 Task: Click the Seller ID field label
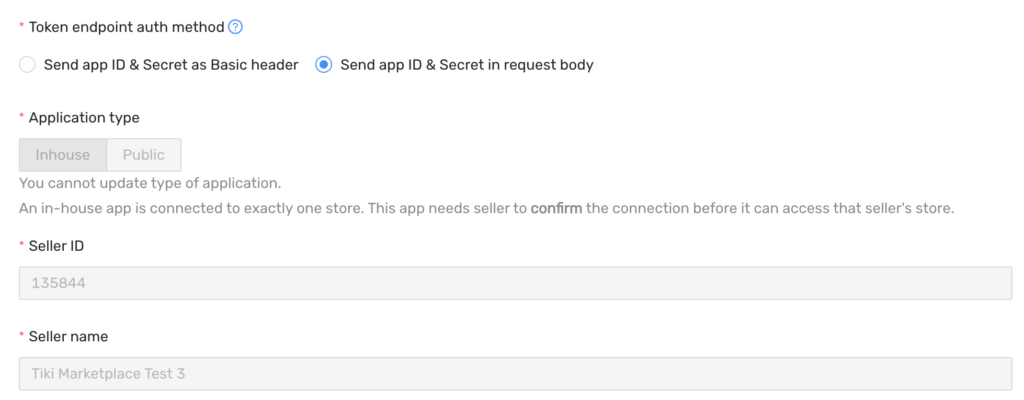pos(56,246)
